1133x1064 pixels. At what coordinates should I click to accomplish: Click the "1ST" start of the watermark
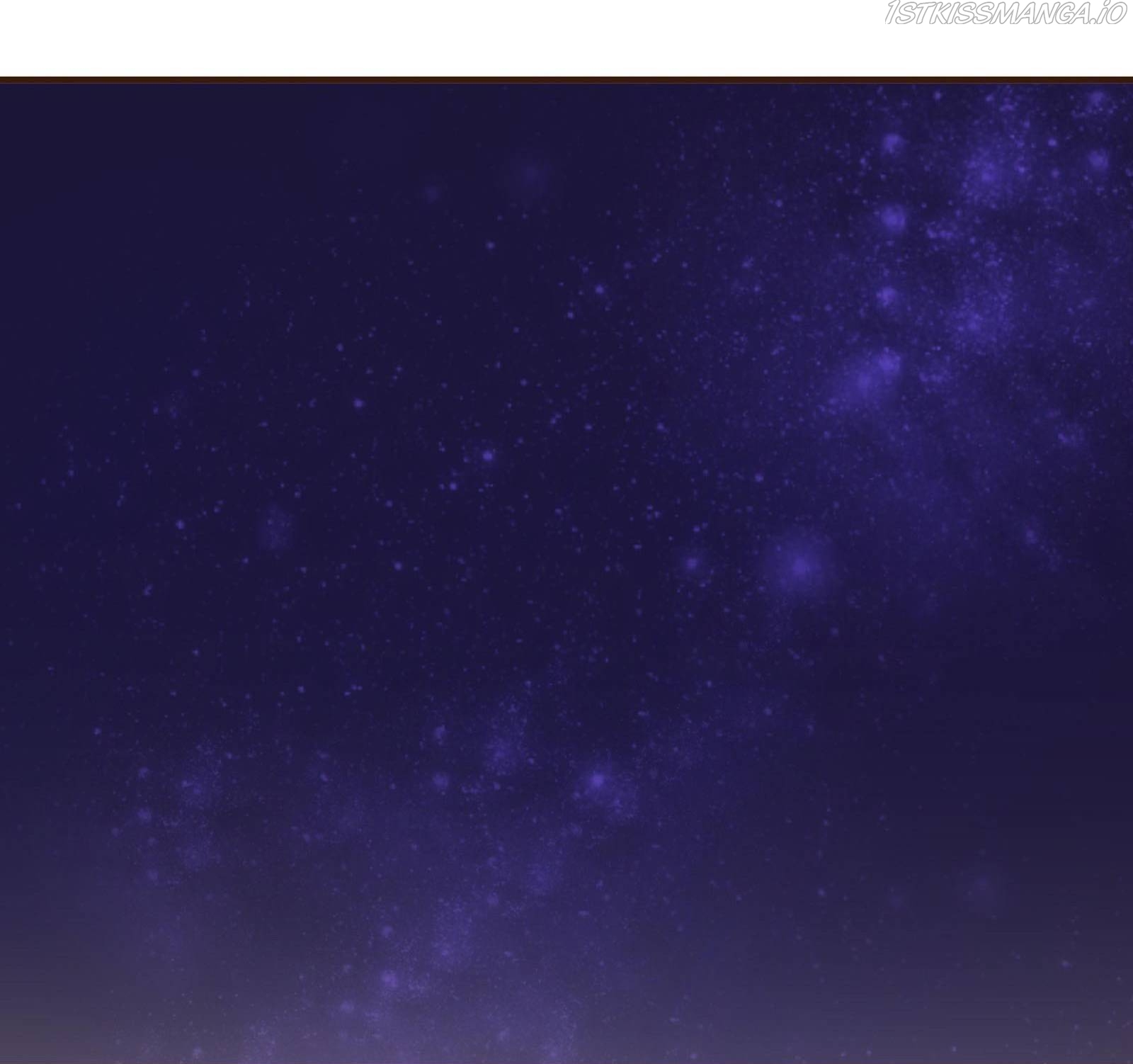[902, 13]
